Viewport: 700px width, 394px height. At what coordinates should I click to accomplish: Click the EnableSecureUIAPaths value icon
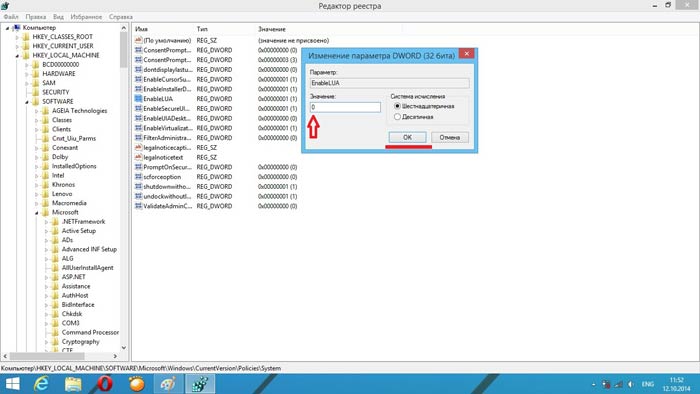point(138,108)
